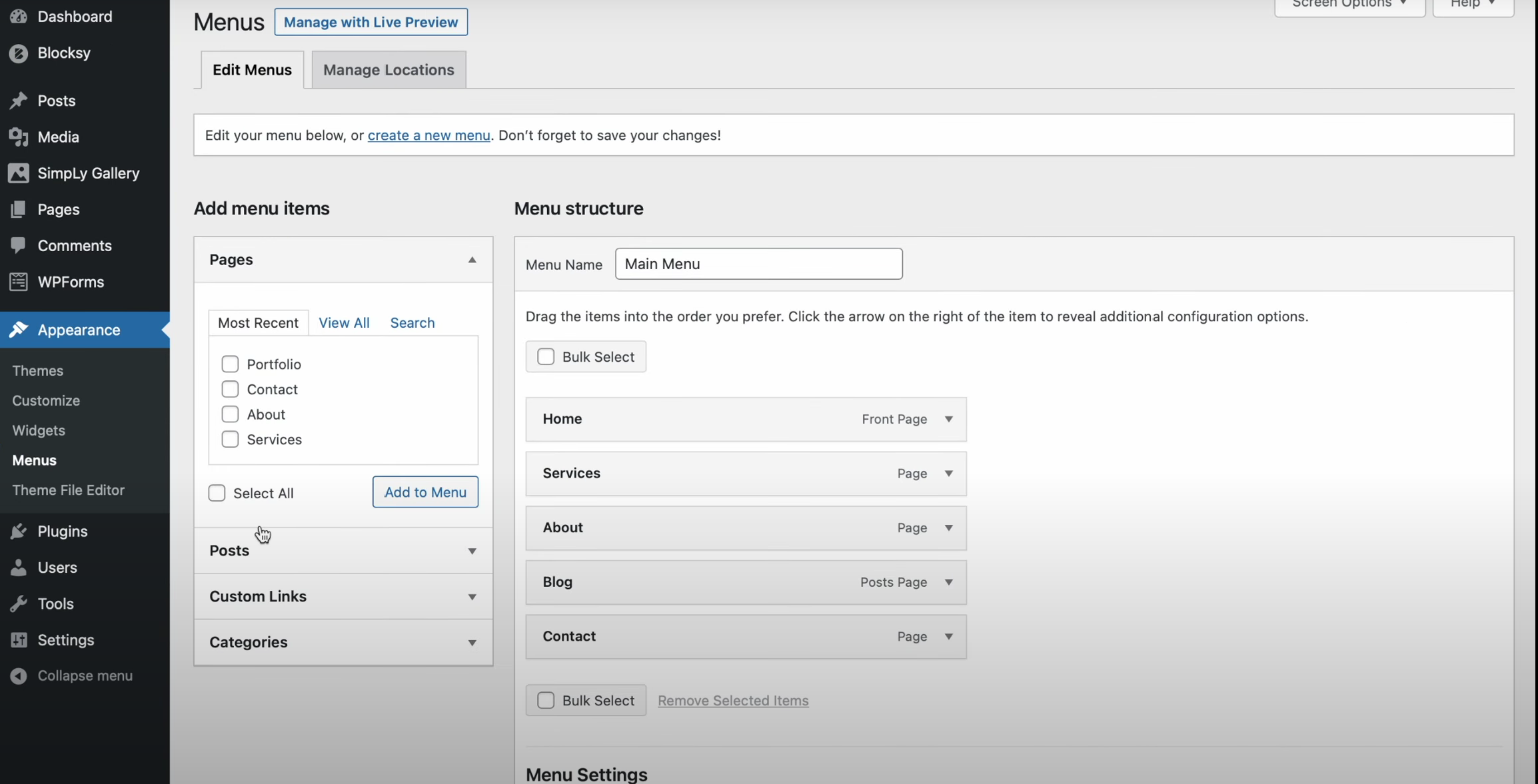Expand the Blog menu item options
Viewport: 1538px width, 784px height.
click(x=948, y=583)
